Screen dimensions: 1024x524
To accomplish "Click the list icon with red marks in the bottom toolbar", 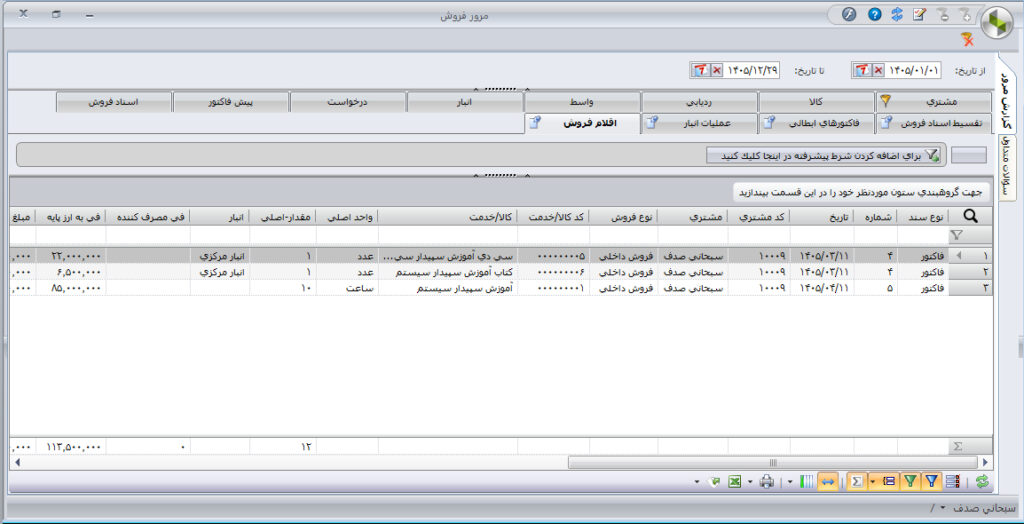I will tap(953, 482).
